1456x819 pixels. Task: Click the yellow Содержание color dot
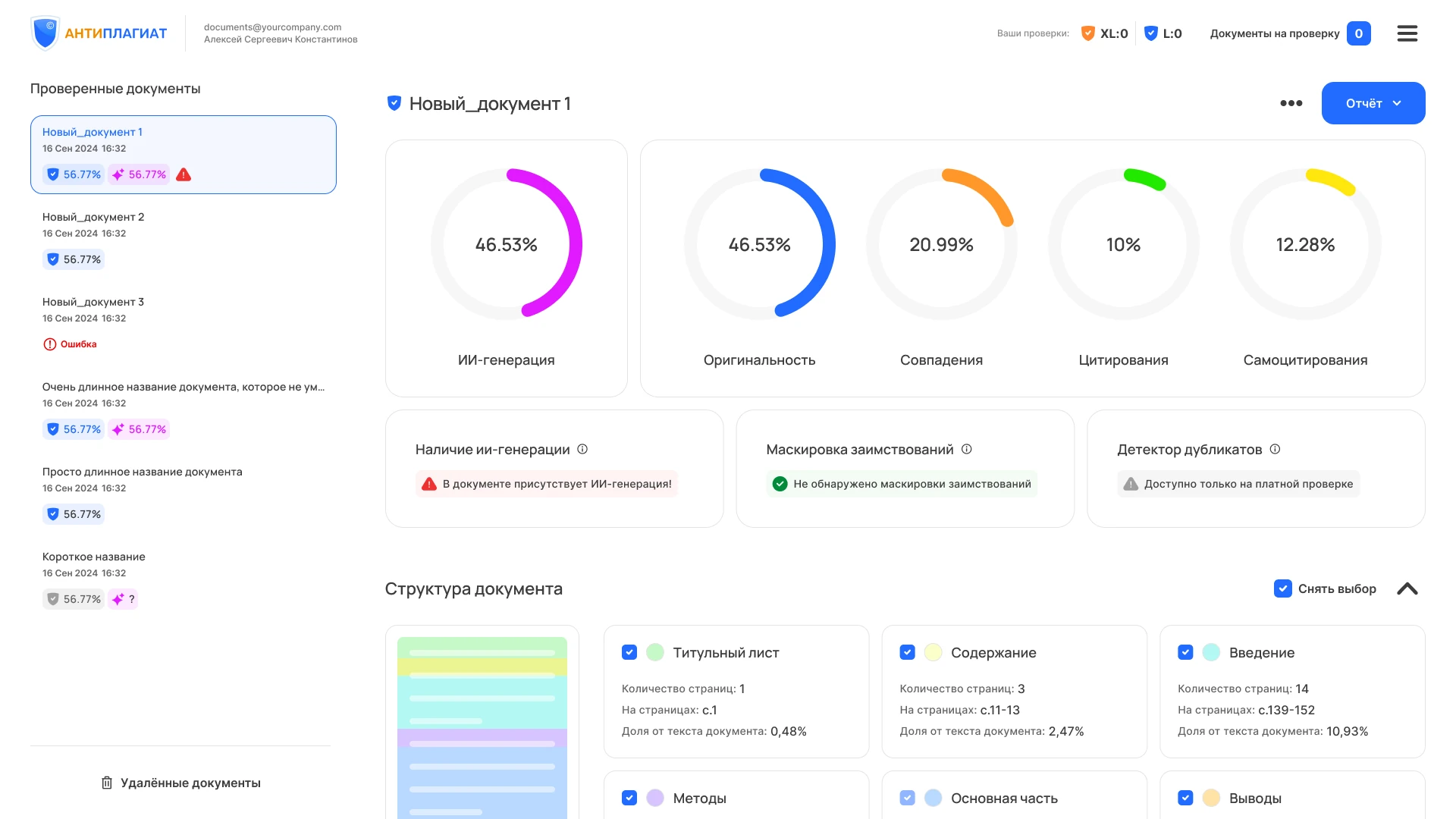pyautogui.click(x=934, y=652)
